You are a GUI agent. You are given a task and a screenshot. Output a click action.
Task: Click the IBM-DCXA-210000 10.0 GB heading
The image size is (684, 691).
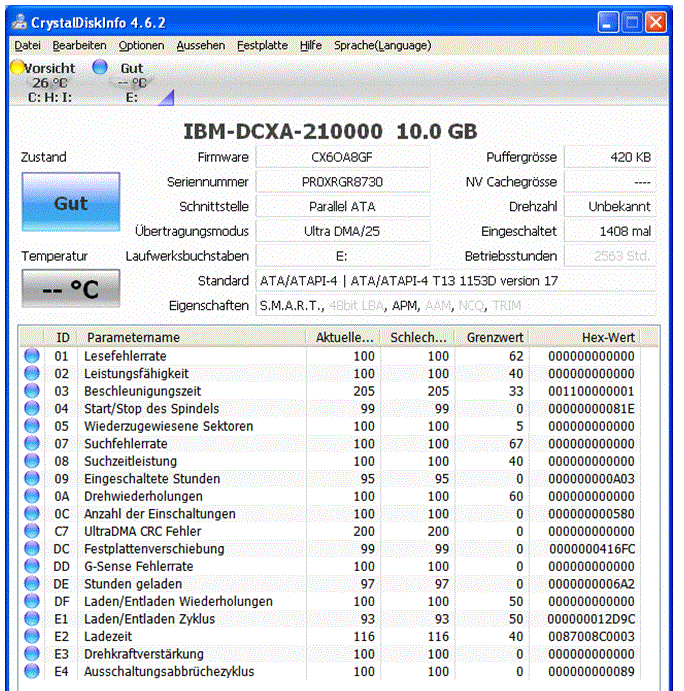330,131
